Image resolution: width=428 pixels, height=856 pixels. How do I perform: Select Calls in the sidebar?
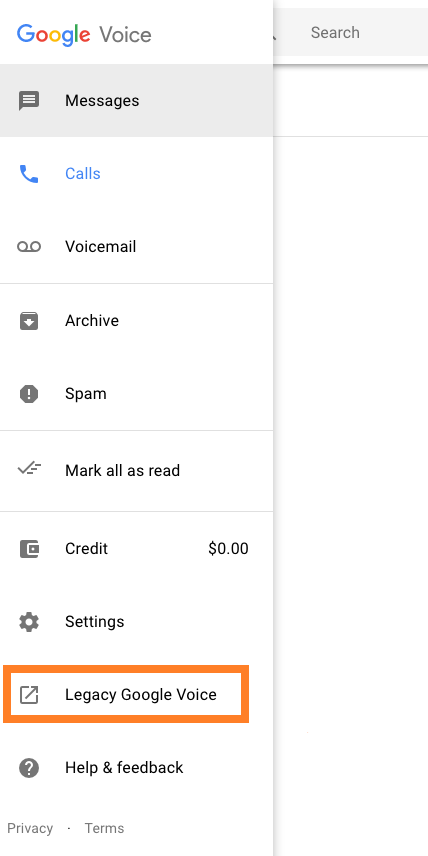tap(136, 174)
